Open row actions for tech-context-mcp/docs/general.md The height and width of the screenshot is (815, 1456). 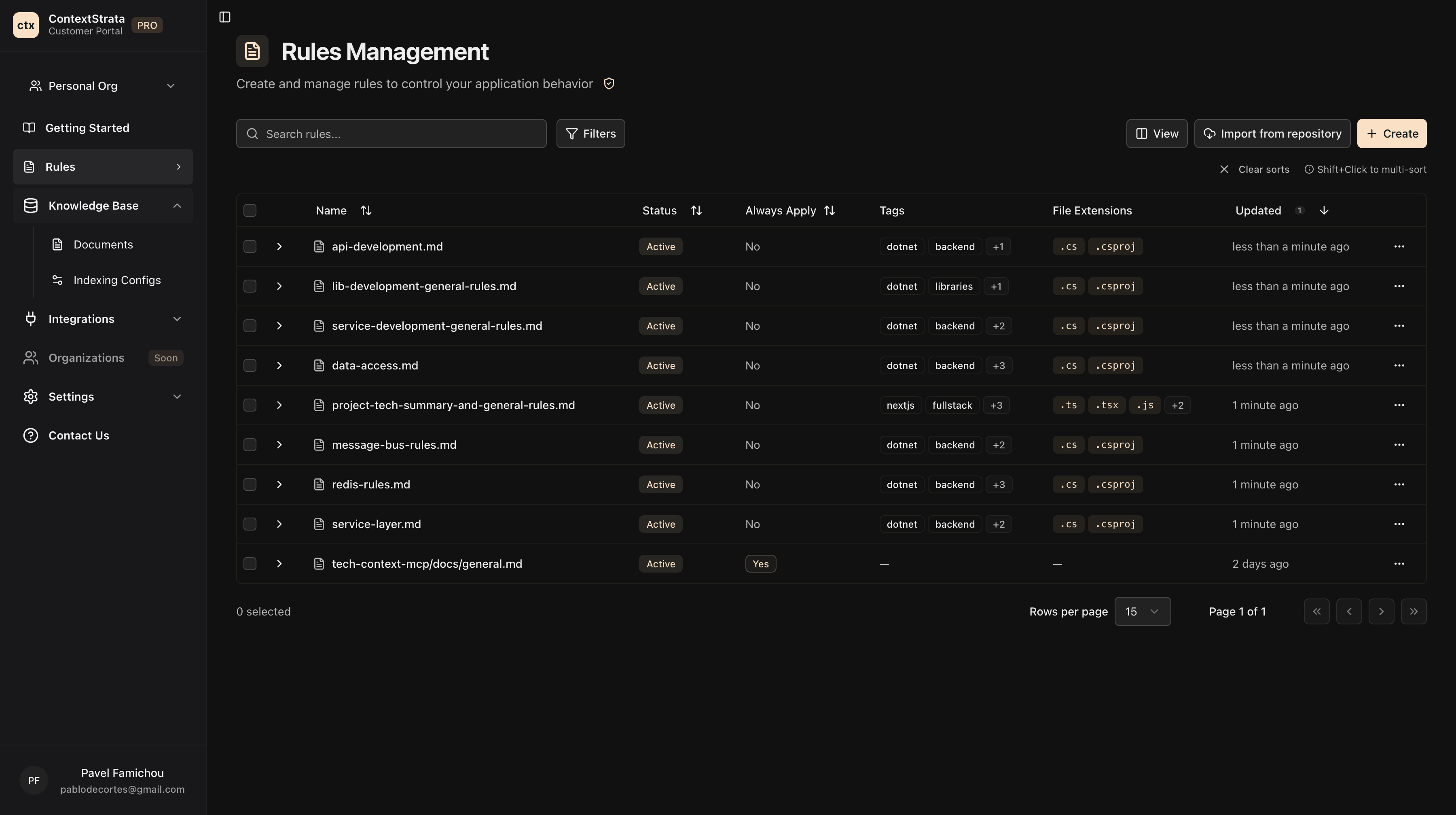(x=1399, y=563)
